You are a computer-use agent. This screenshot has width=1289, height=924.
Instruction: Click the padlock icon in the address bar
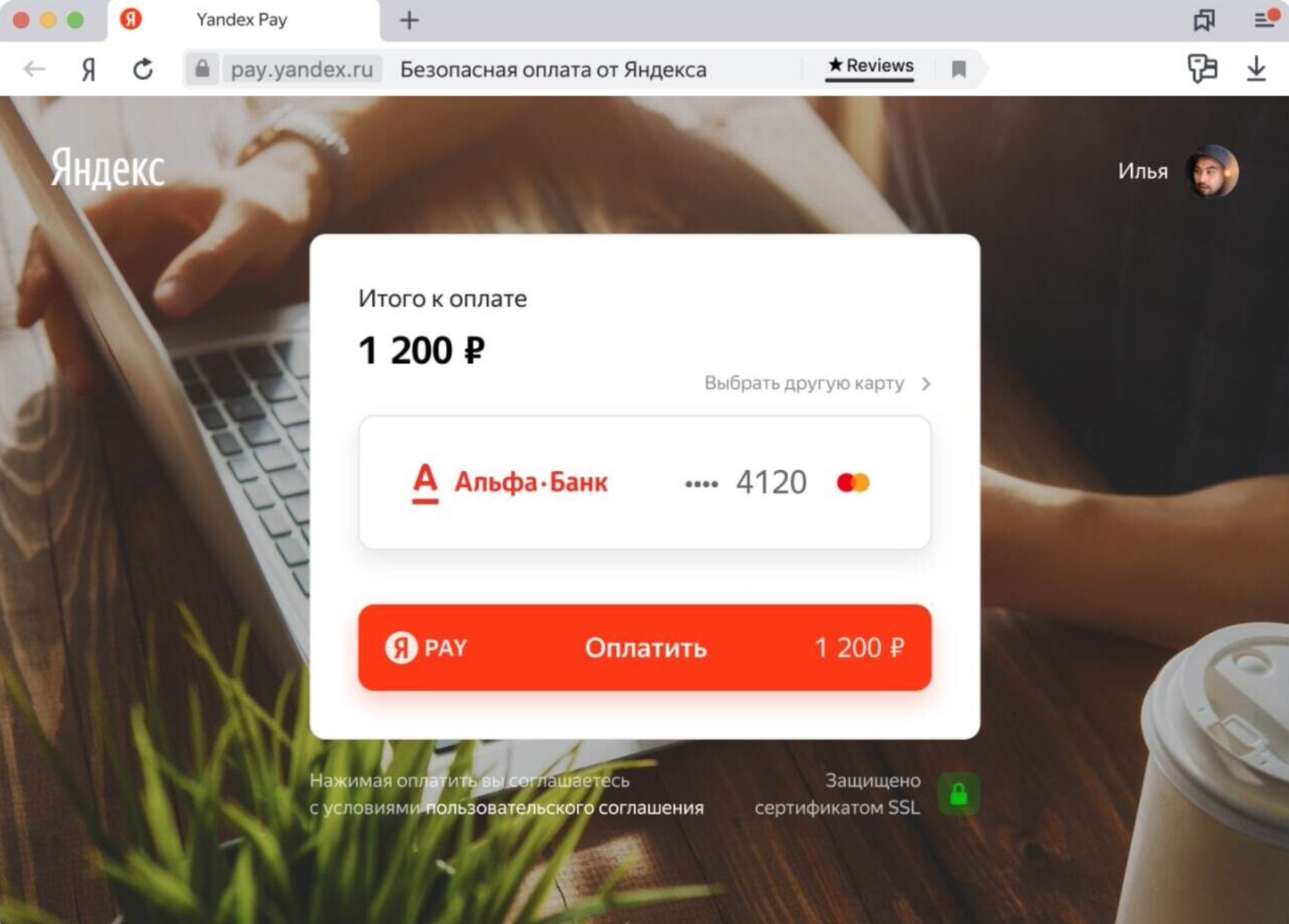(202, 70)
